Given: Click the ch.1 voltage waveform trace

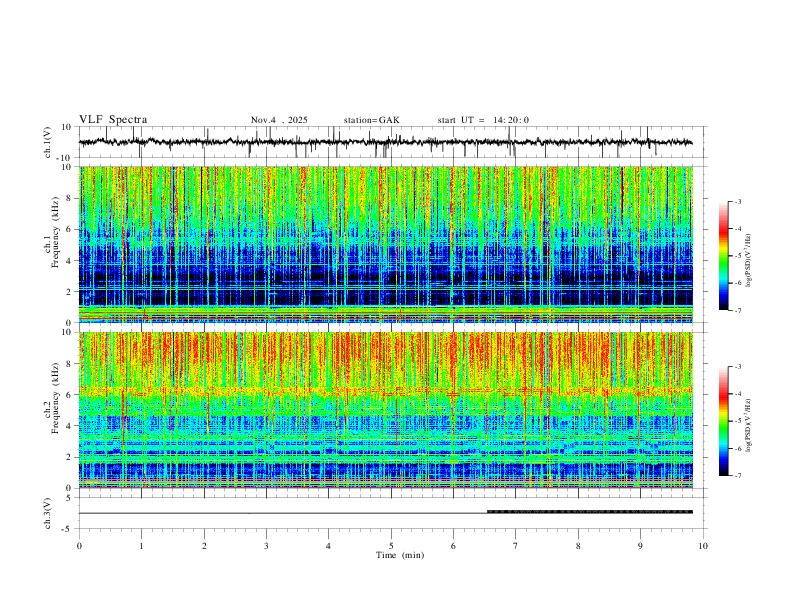Looking at the screenshot, I should tap(385, 142).
